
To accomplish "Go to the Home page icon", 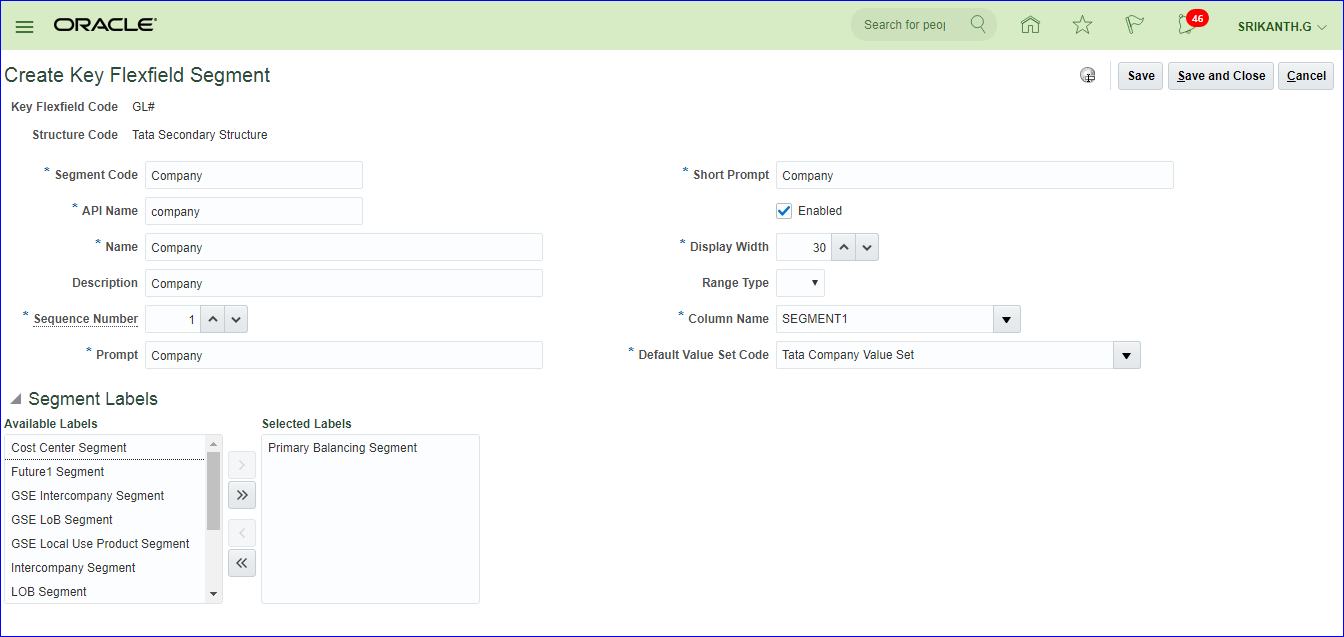I will pyautogui.click(x=1030, y=25).
